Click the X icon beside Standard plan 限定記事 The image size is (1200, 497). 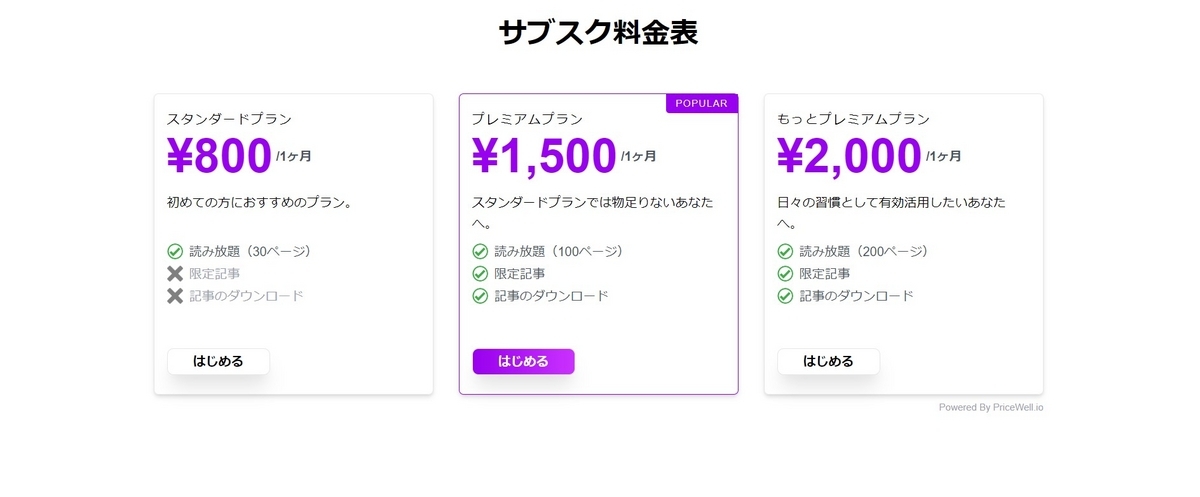(175, 273)
